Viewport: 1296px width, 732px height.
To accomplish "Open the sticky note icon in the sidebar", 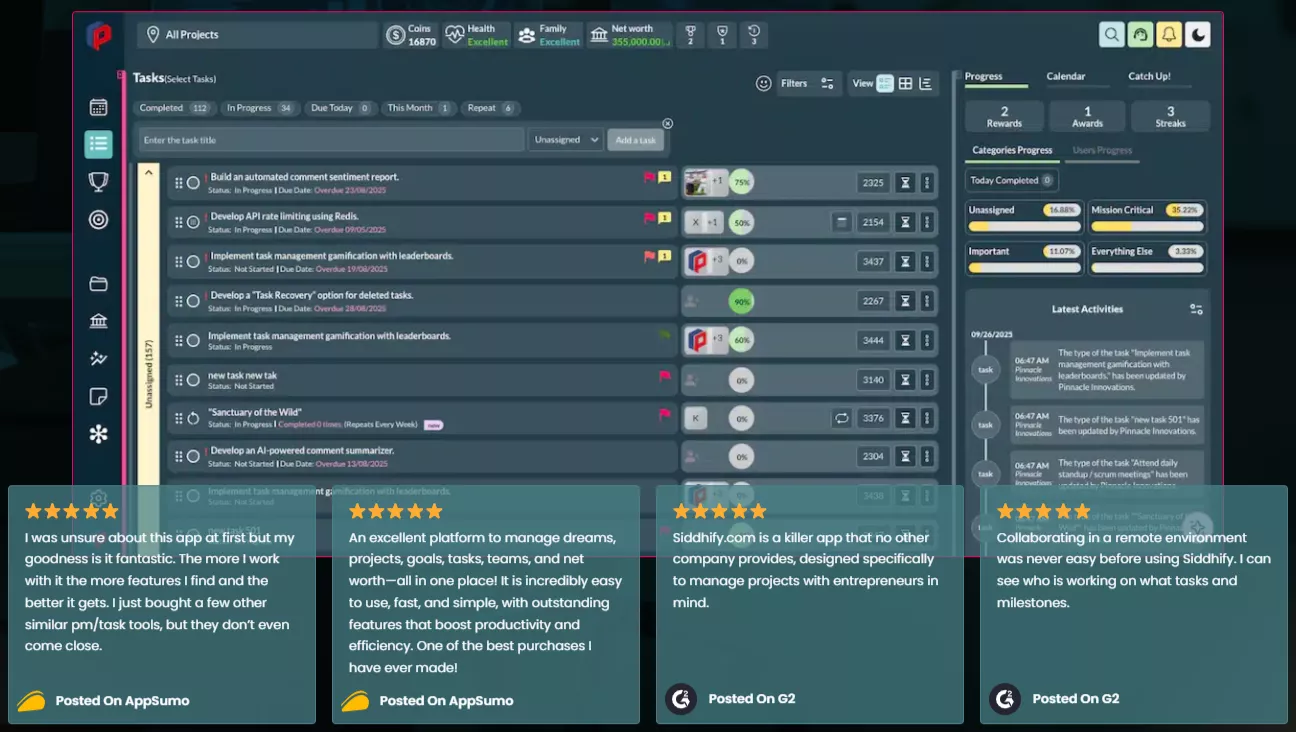I will [x=98, y=397].
